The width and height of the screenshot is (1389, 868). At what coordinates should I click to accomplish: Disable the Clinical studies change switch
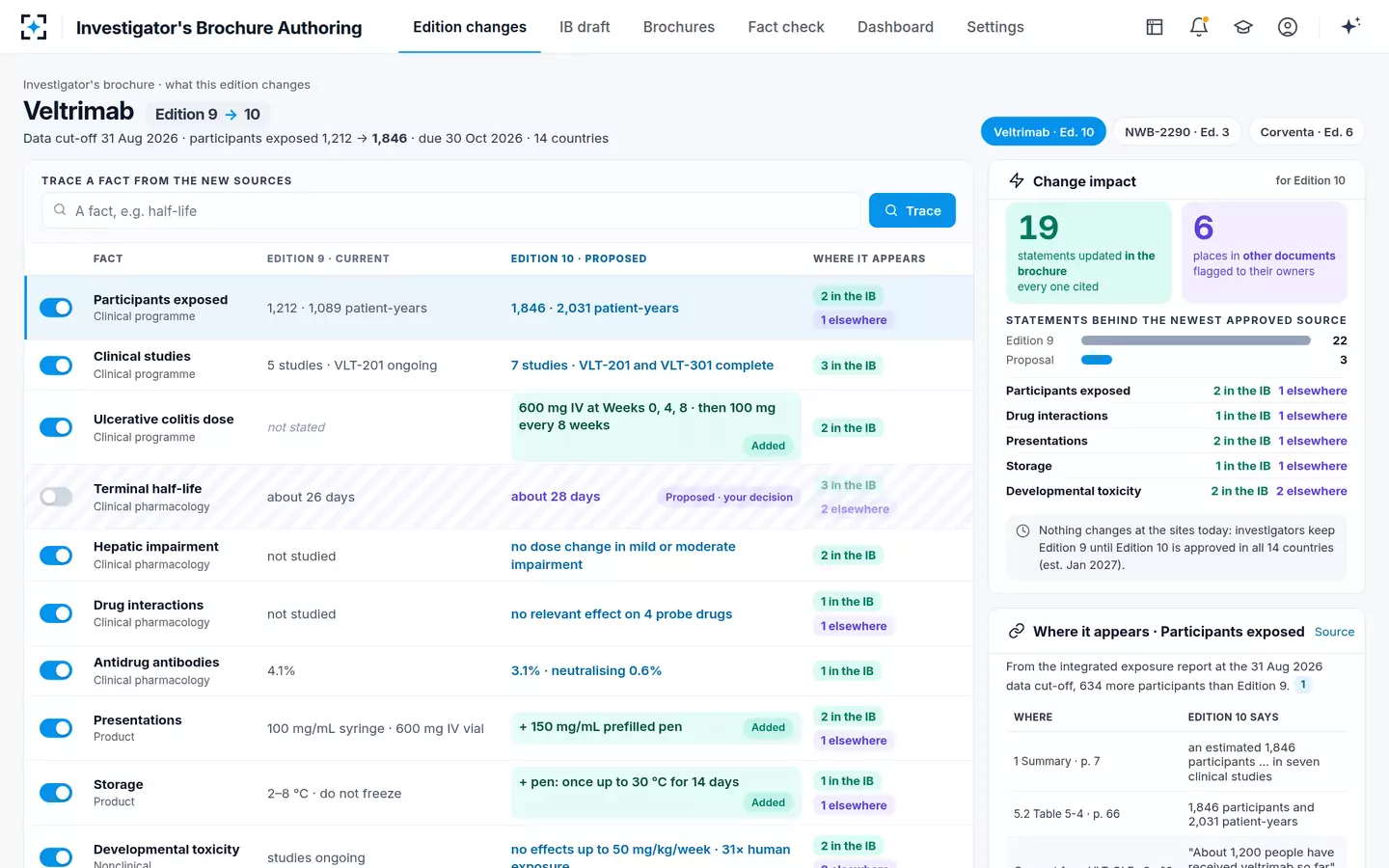(56, 366)
